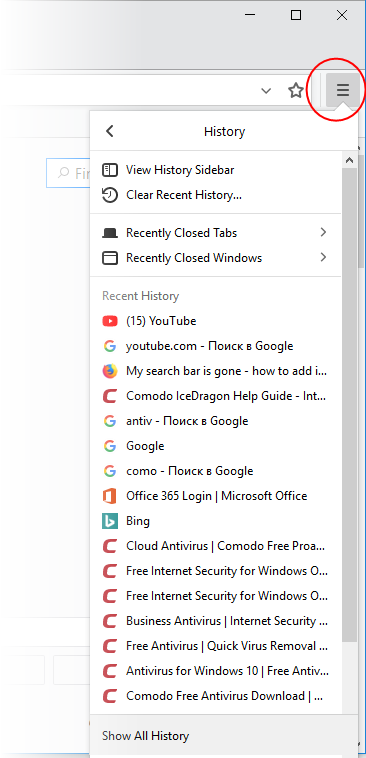The height and width of the screenshot is (758, 366).
Task: Click the View History Sidebar icon
Action: (110, 170)
